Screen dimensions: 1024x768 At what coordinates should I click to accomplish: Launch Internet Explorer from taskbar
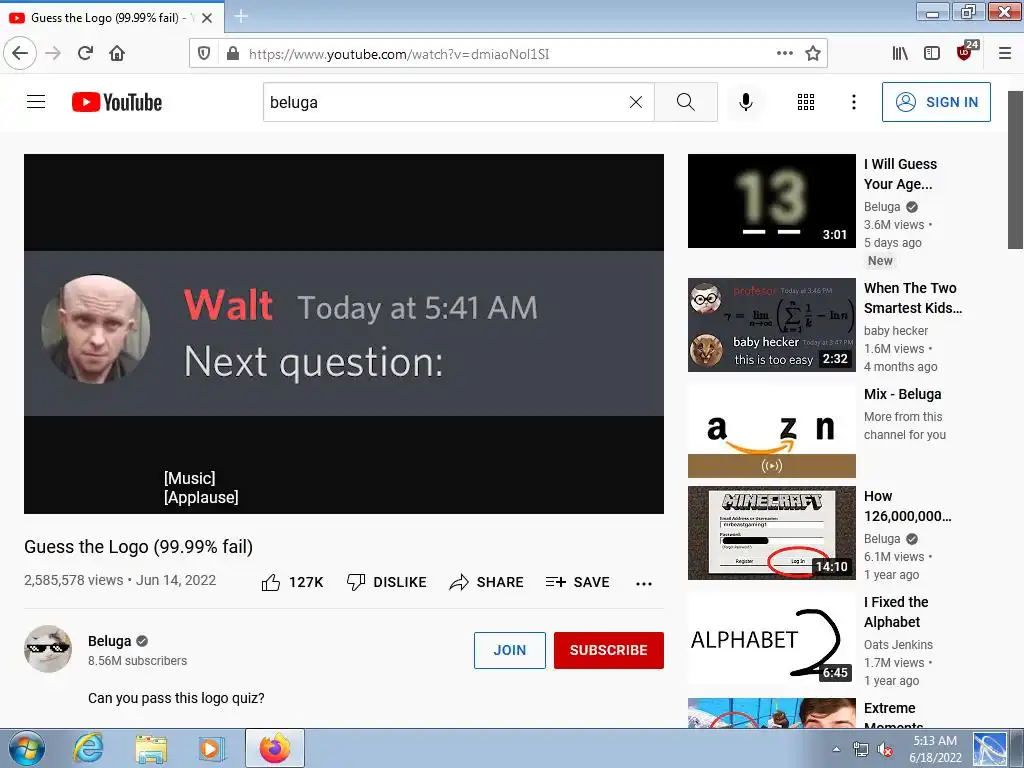(x=89, y=748)
